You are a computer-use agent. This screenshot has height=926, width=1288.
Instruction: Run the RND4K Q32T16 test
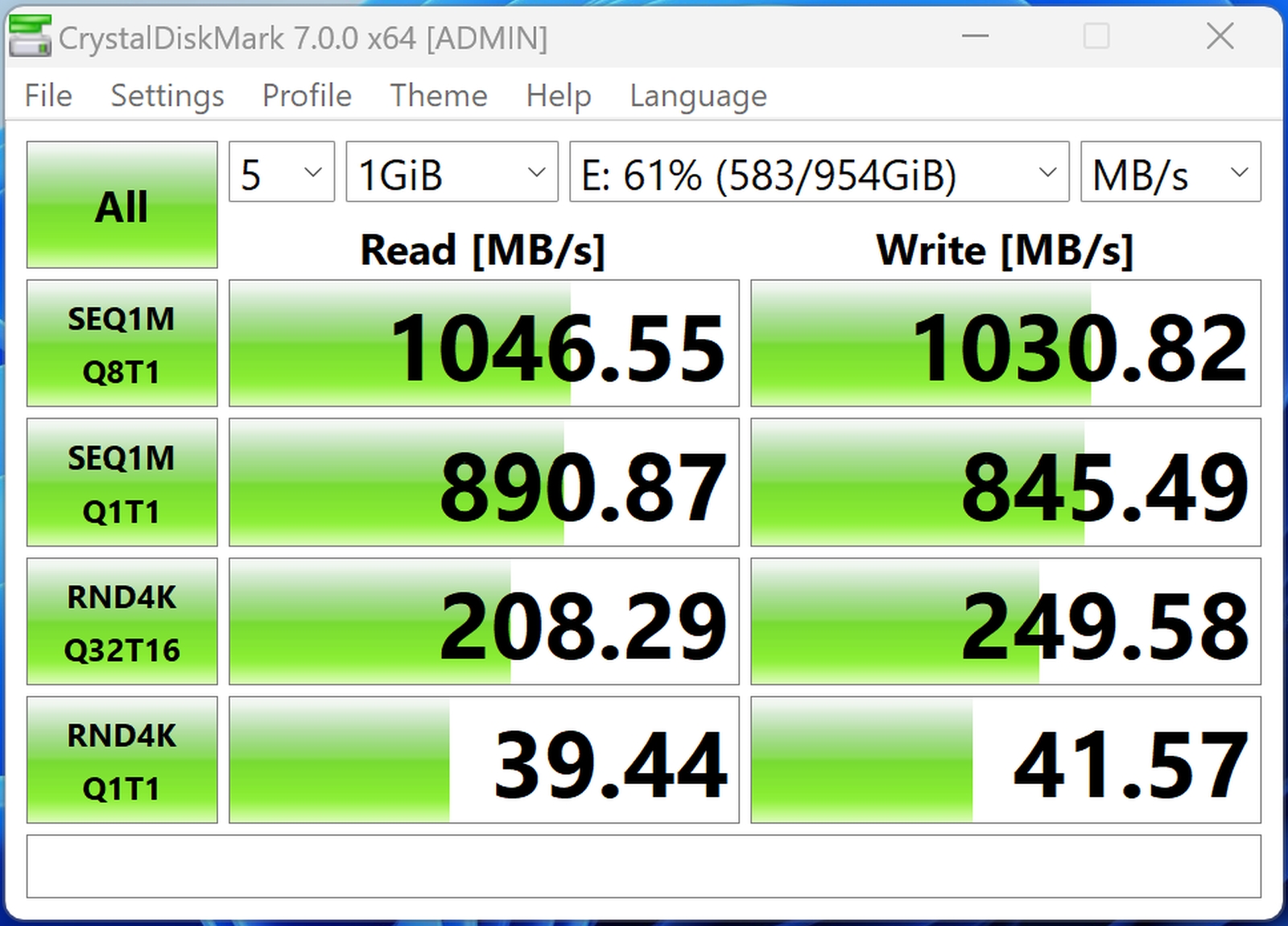coord(122,622)
